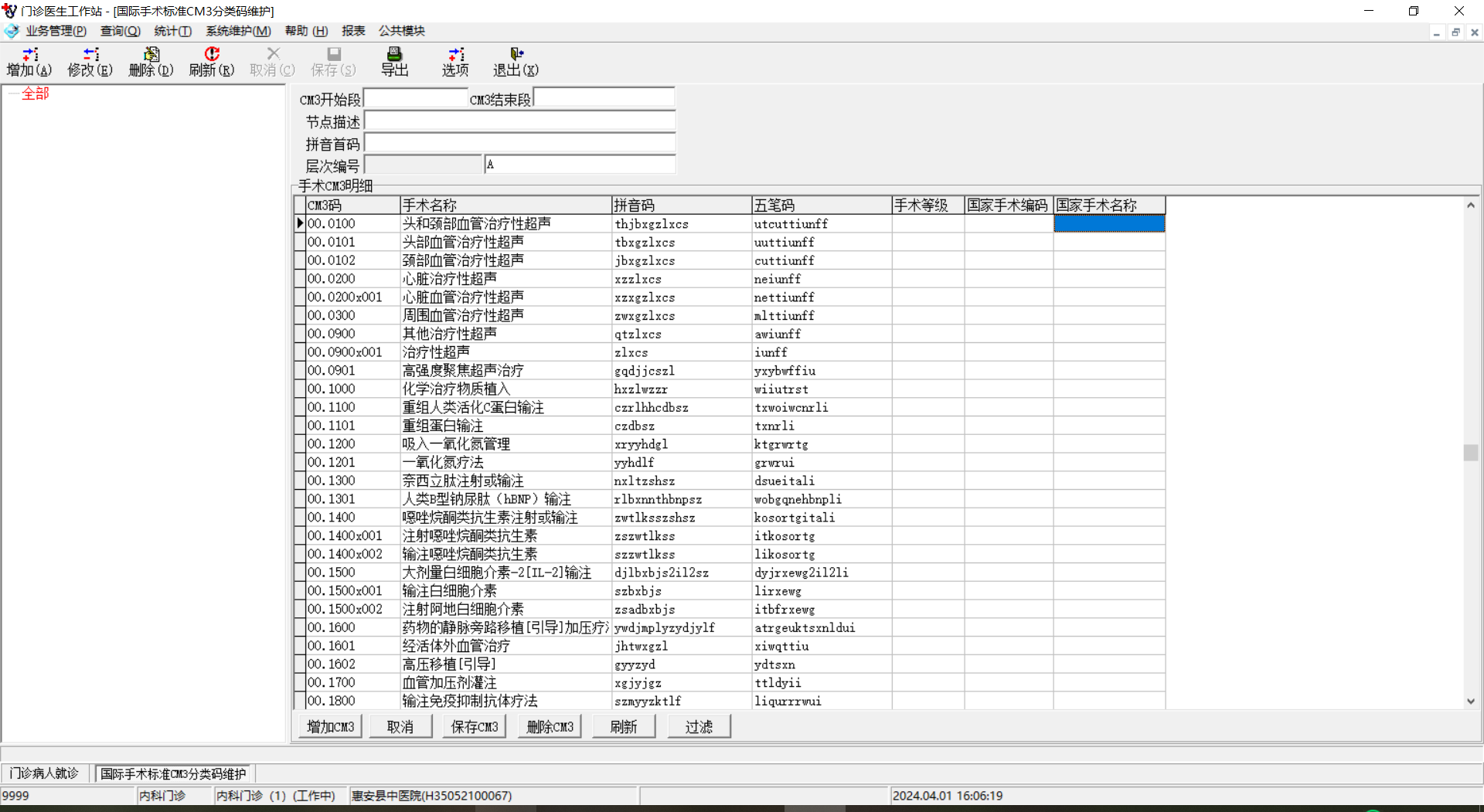Close the inner document window
1484x812 pixels.
click(1474, 32)
